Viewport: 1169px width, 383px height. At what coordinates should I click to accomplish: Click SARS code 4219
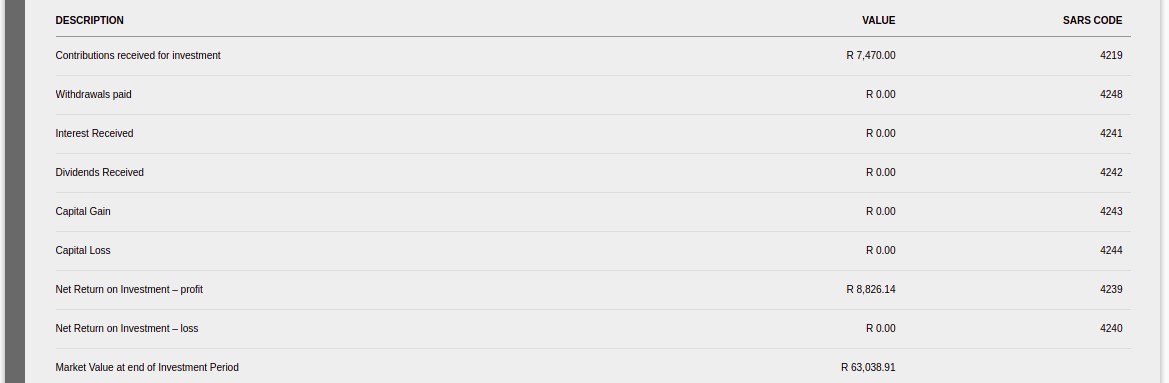coord(1111,56)
